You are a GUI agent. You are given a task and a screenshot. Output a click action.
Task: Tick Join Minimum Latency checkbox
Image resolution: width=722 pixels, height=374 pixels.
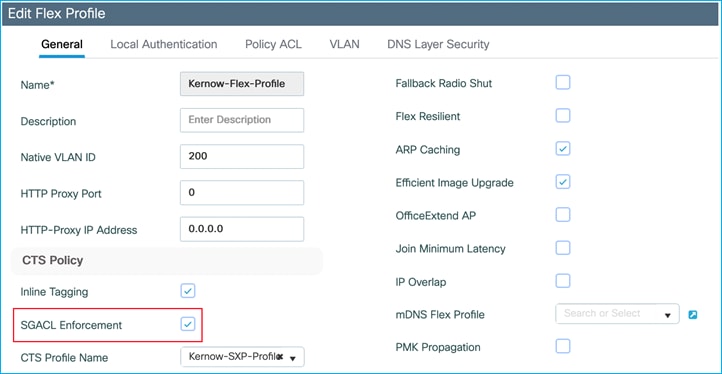563,248
